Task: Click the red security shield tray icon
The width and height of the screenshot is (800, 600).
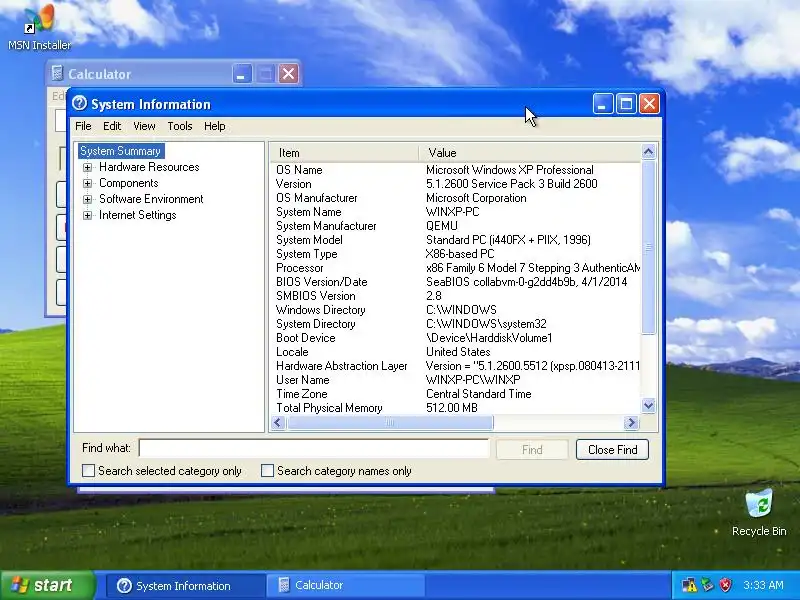Action: coord(726,585)
